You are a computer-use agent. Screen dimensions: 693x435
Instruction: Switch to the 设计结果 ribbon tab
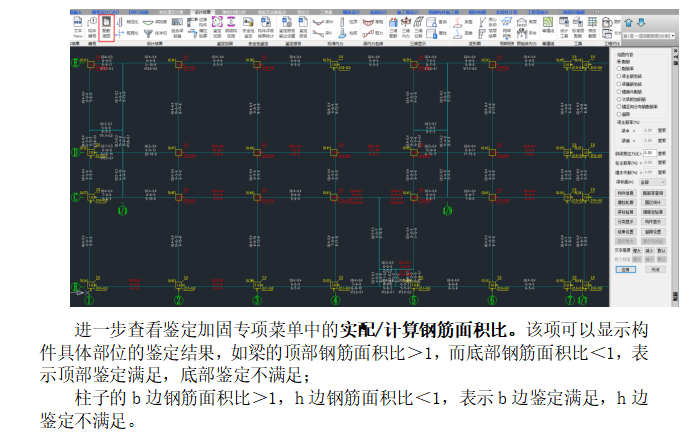[x=201, y=11]
